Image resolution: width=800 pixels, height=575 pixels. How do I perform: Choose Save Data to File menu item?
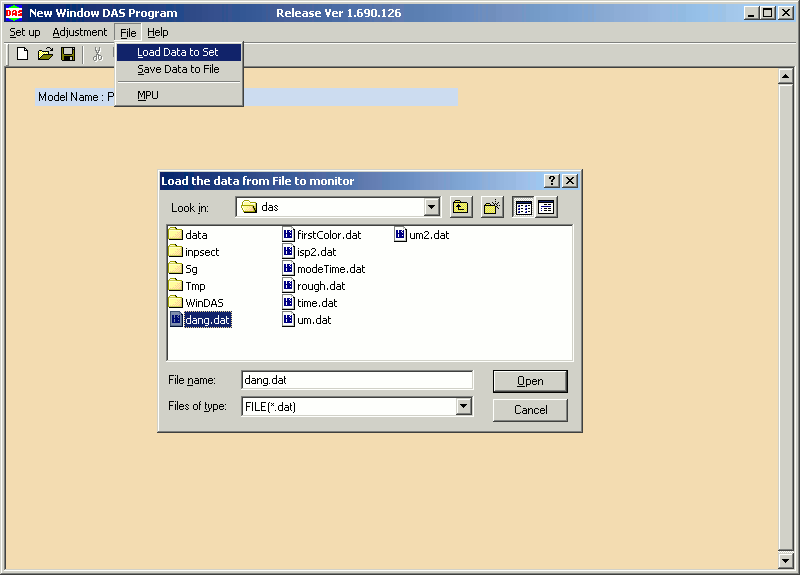tap(179, 69)
